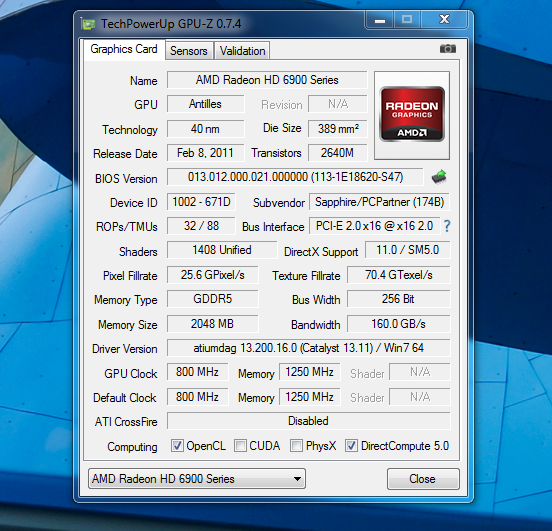Screen dimensions: 552x531
Task: Click the screenshot camera icon
Action: click(448, 49)
